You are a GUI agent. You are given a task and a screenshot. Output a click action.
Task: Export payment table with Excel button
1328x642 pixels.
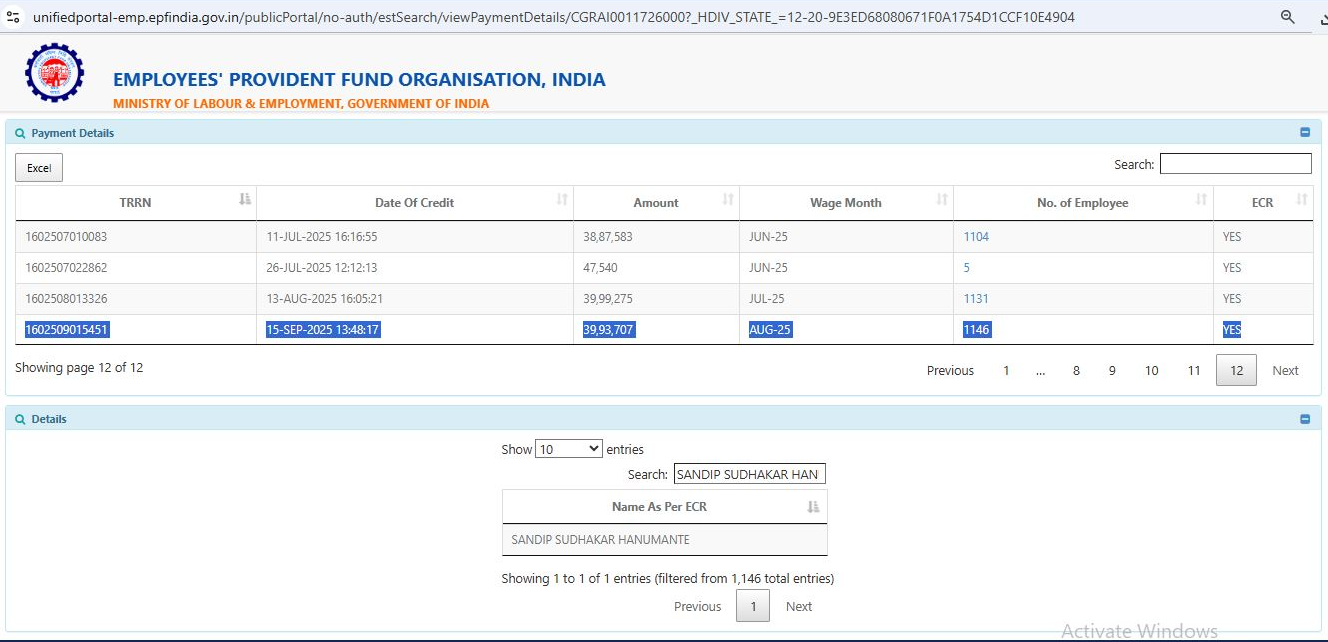(39, 168)
